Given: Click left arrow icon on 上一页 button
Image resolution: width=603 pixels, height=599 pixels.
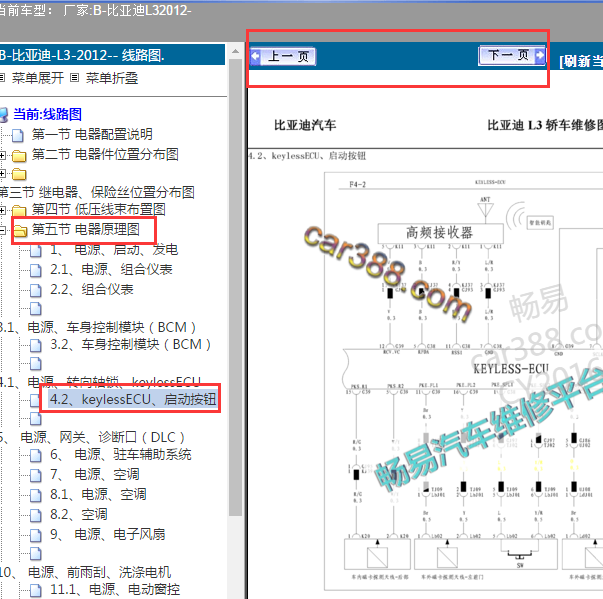Looking at the screenshot, I should pyautogui.click(x=255, y=56).
